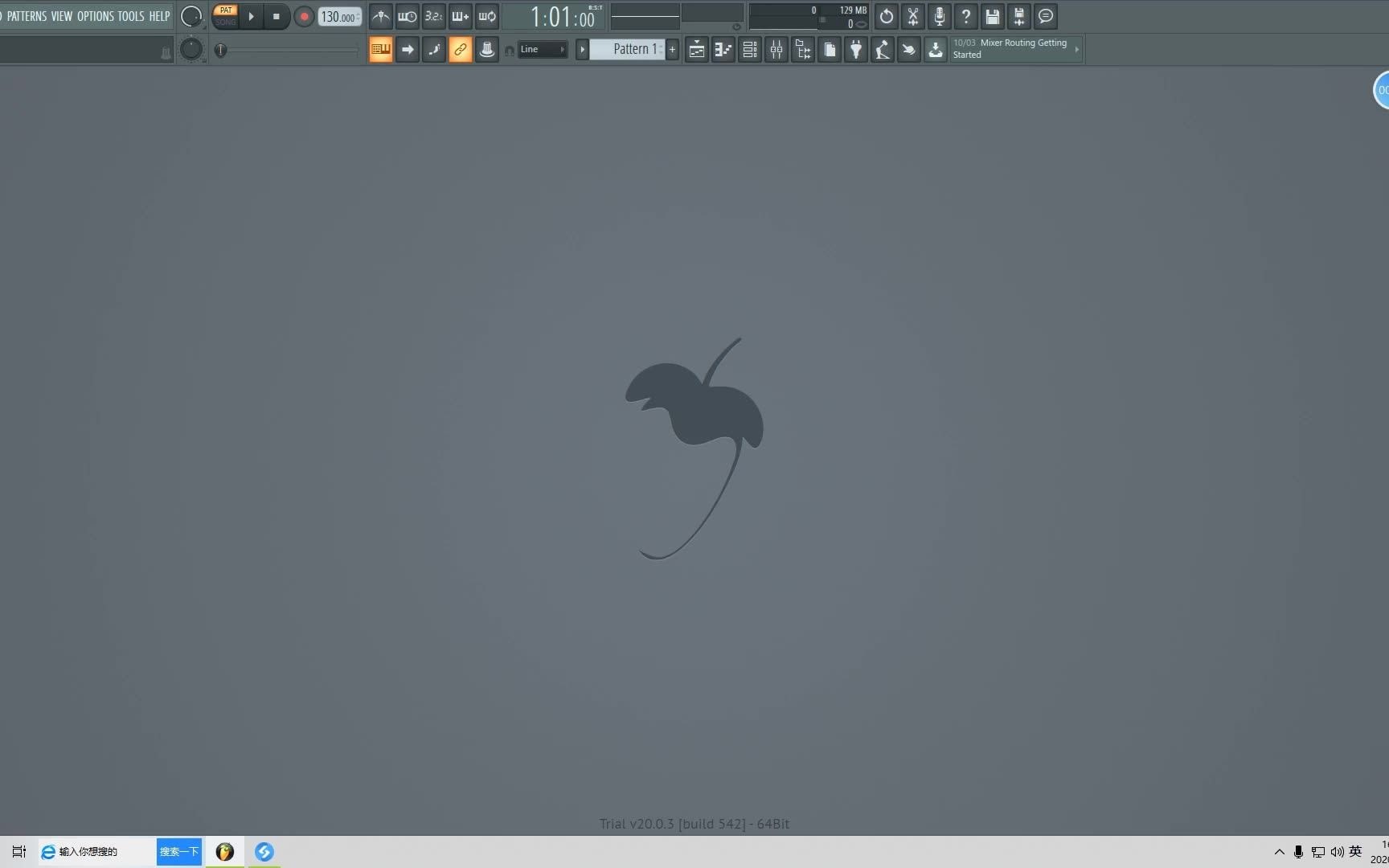
Task: Open the TOOLS menu
Action: (131, 16)
